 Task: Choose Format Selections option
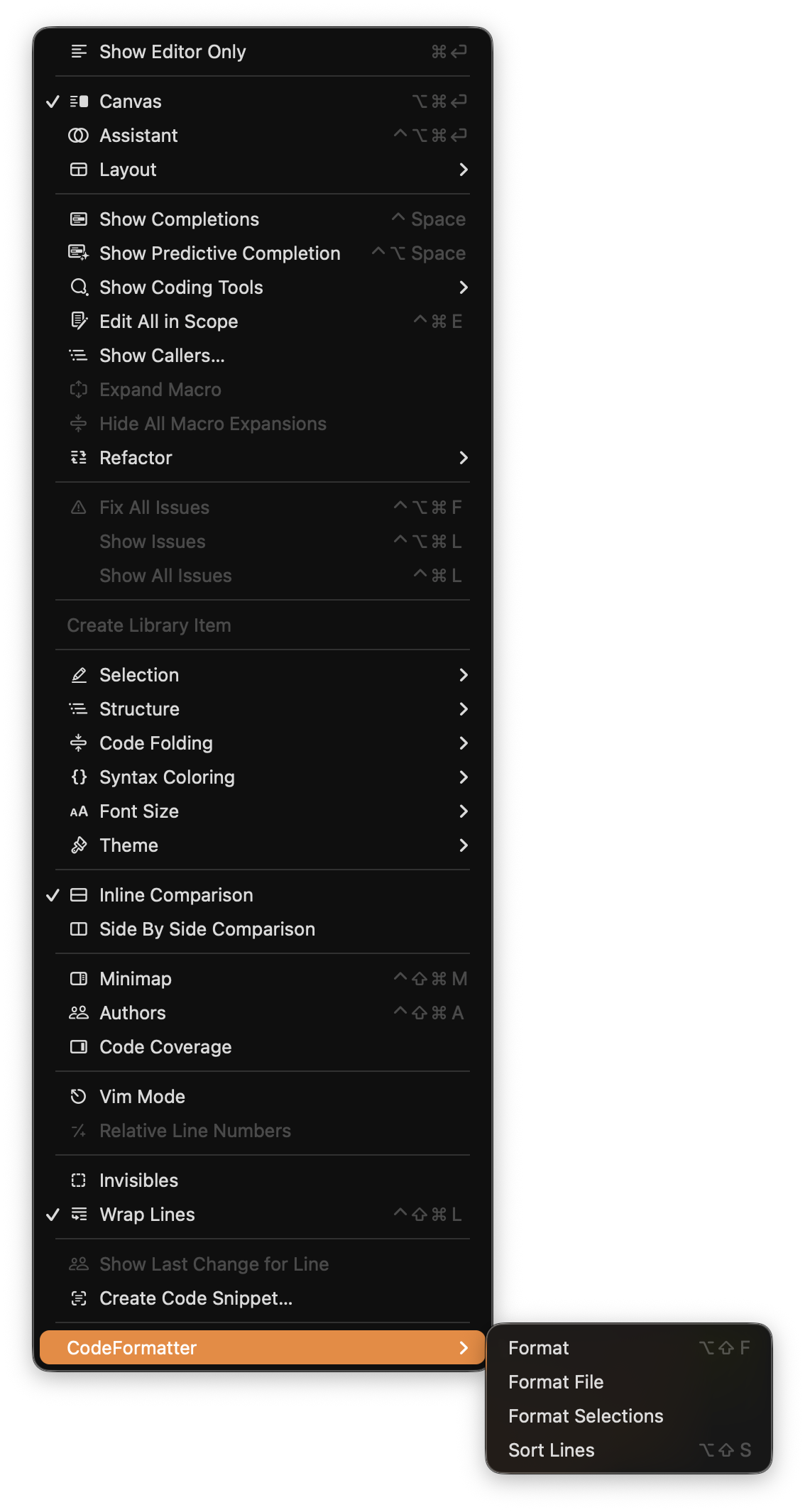(586, 1415)
